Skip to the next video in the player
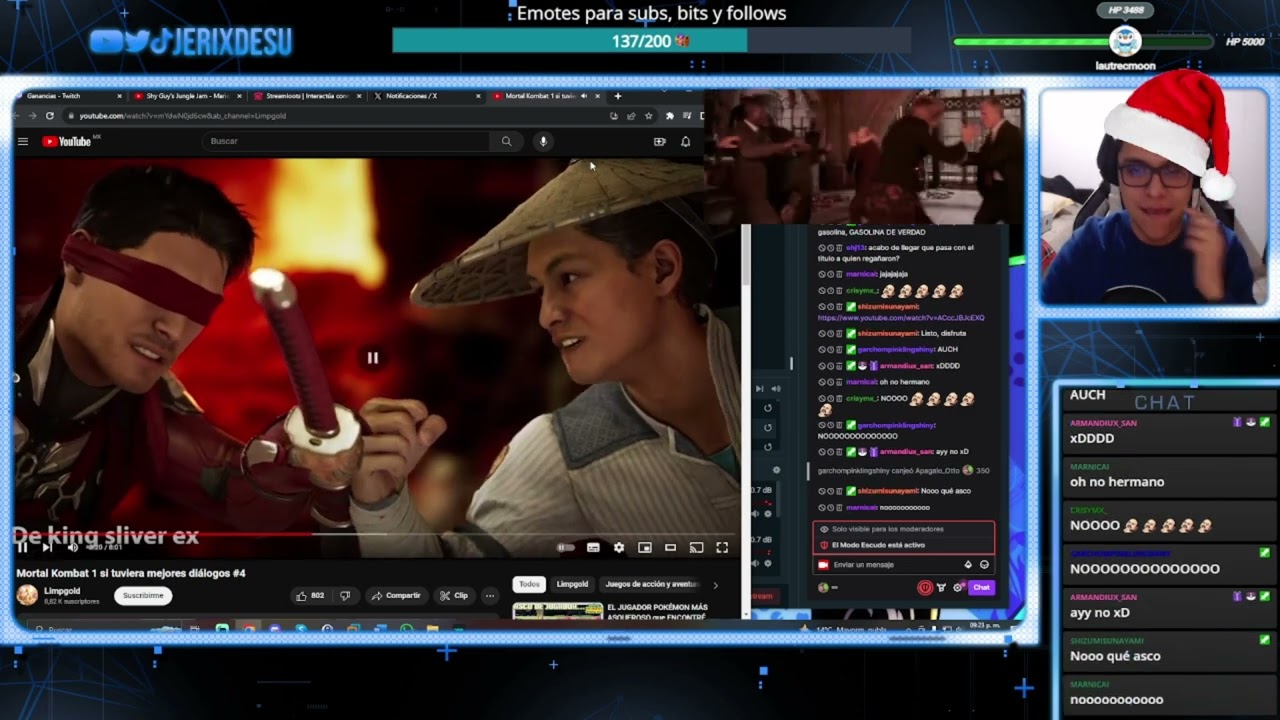This screenshot has width=1280, height=720. tap(47, 547)
